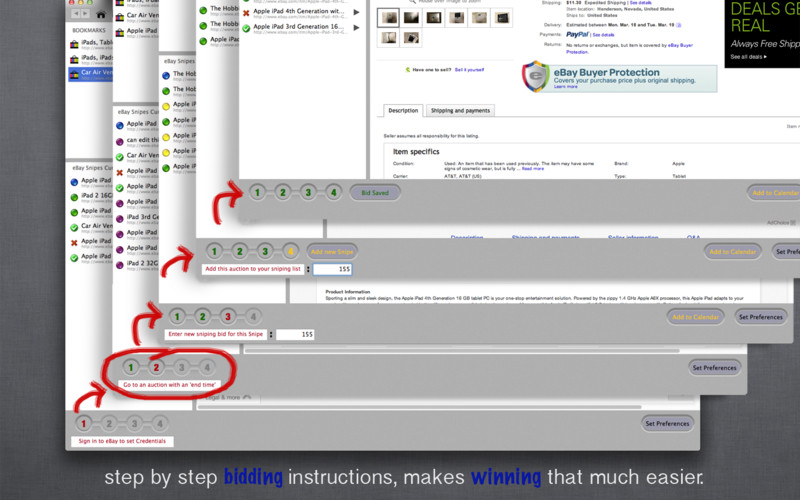Open the Description tab
The height and width of the screenshot is (500, 800).
coord(403,110)
